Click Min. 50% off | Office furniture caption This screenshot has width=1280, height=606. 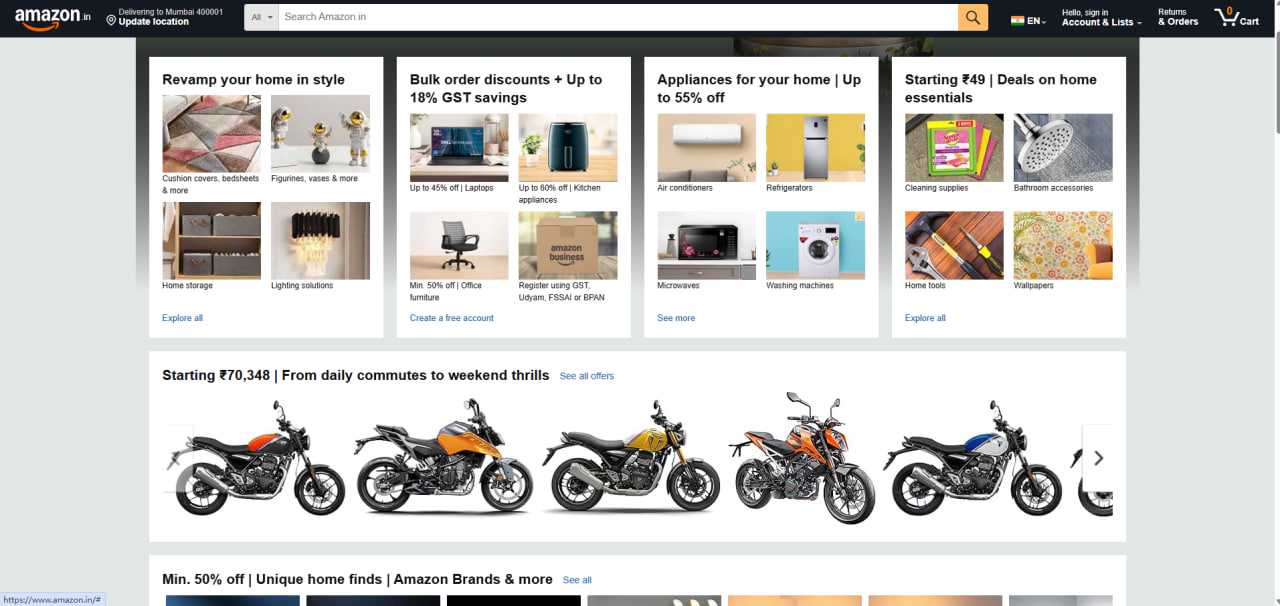pyautogui.click(x=446, y=291)
